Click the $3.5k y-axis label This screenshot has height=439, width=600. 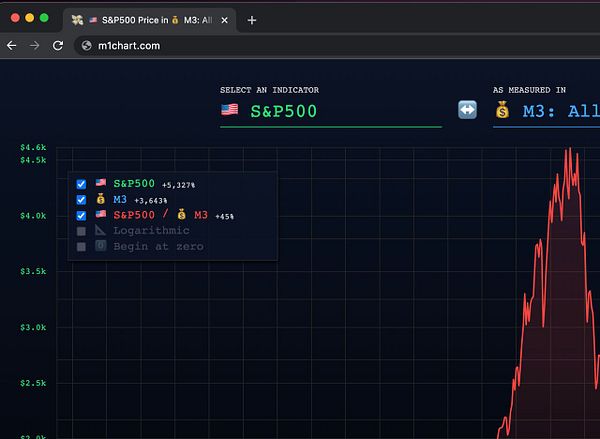pos(33,271)
